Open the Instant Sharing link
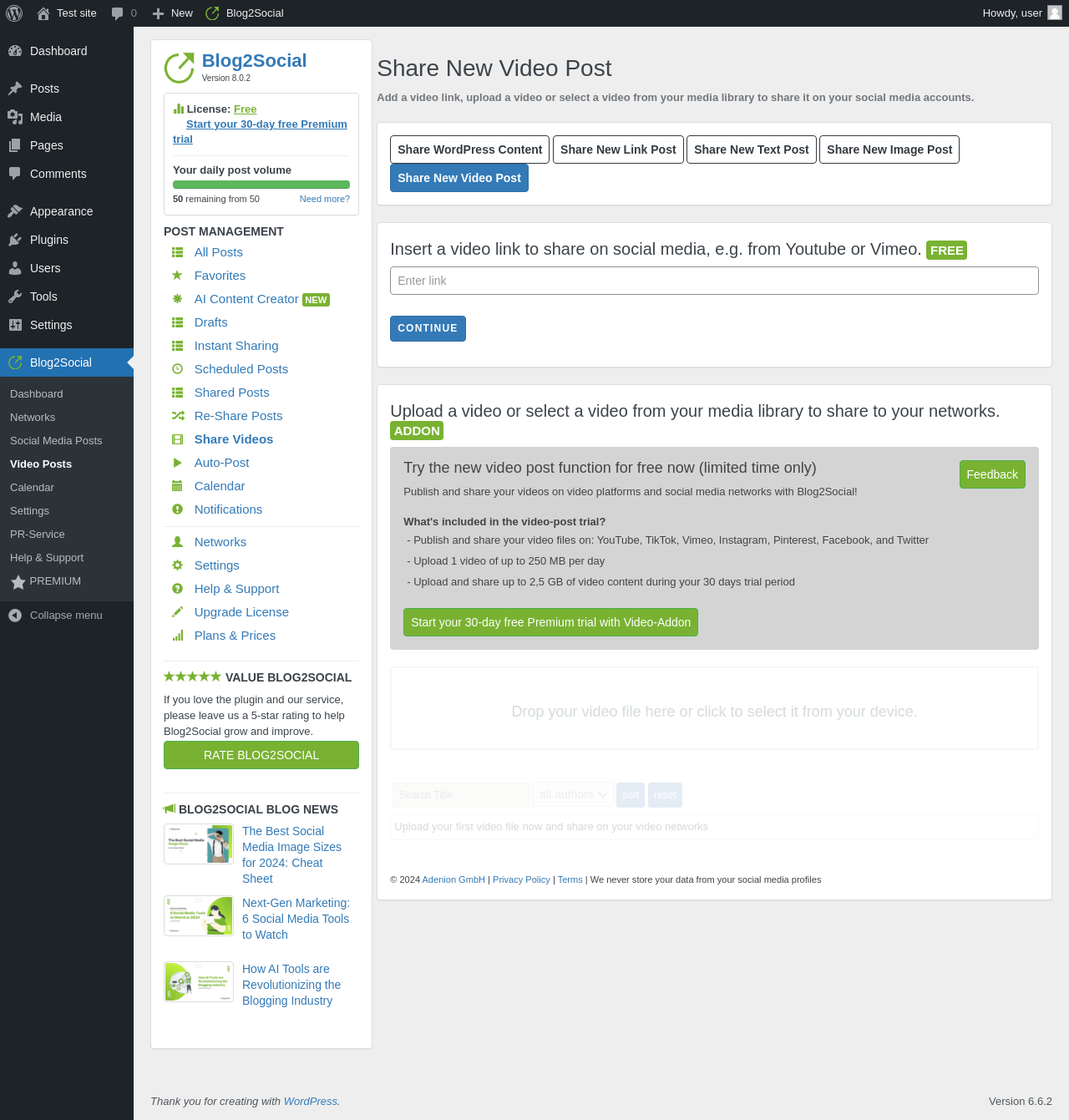This screenshot has height=1120, width=1069. [236, 346]
